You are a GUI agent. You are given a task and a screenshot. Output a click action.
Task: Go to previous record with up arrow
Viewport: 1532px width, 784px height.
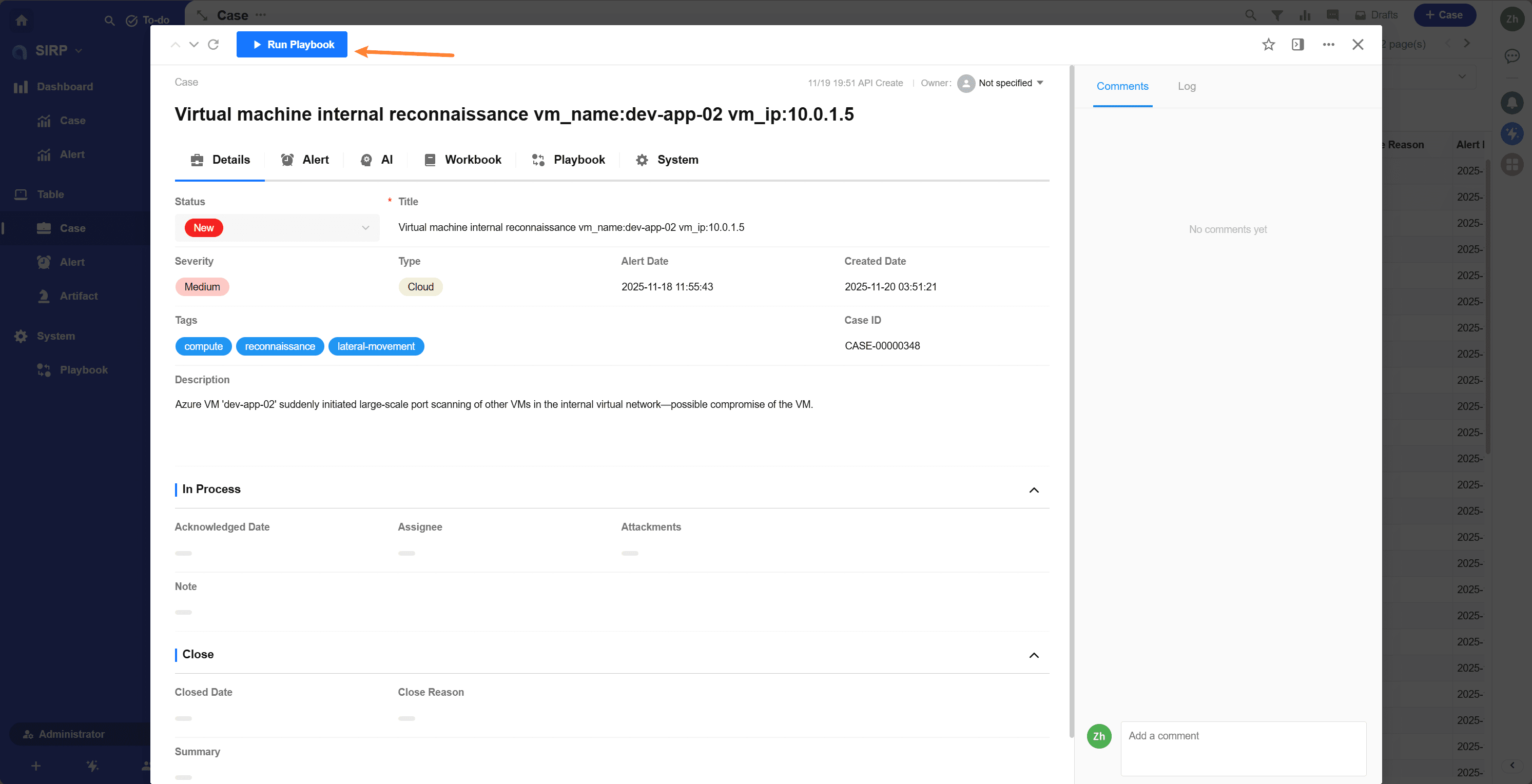click(175, 45)
